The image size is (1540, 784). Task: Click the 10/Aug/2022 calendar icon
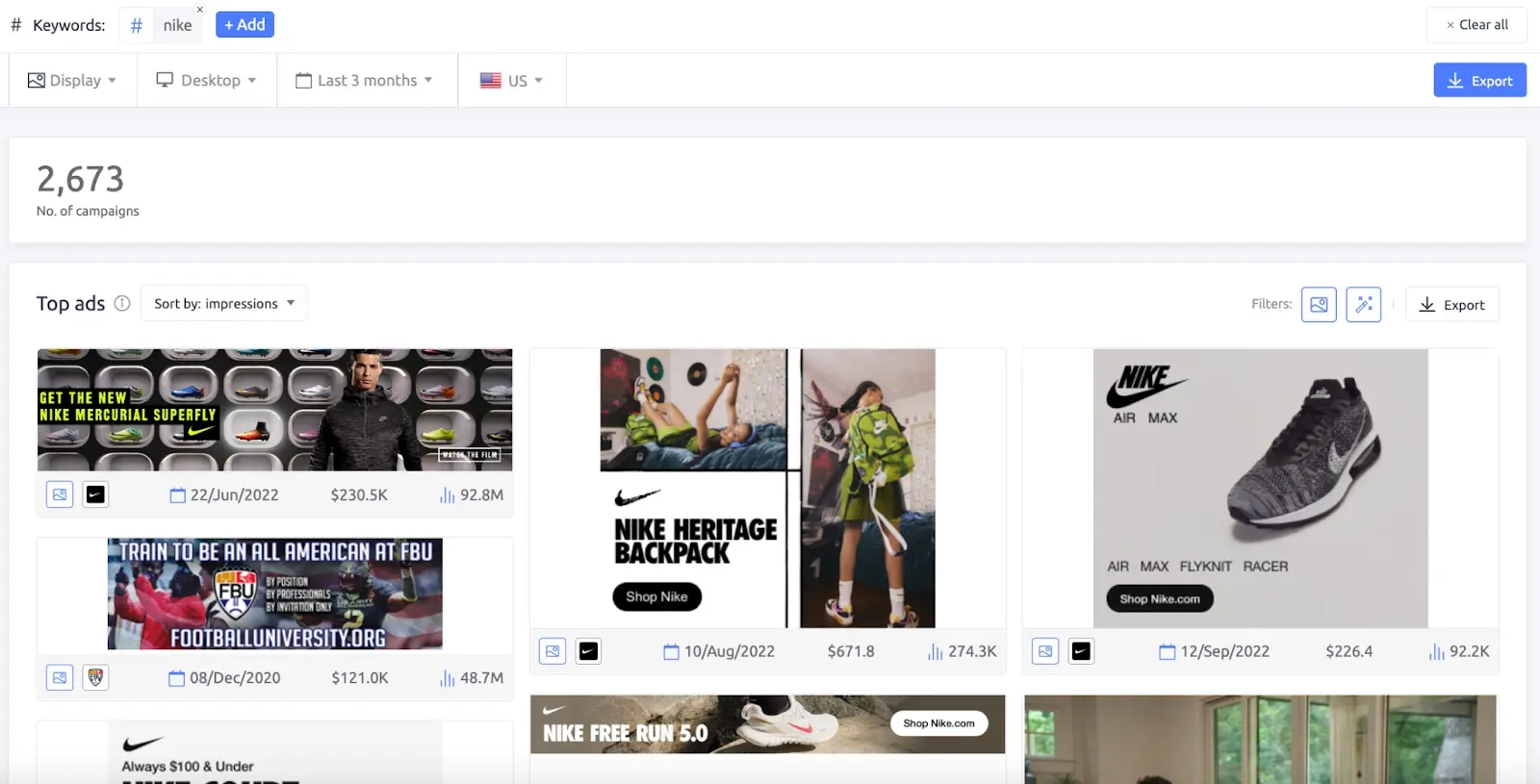[x=671, y=652]
